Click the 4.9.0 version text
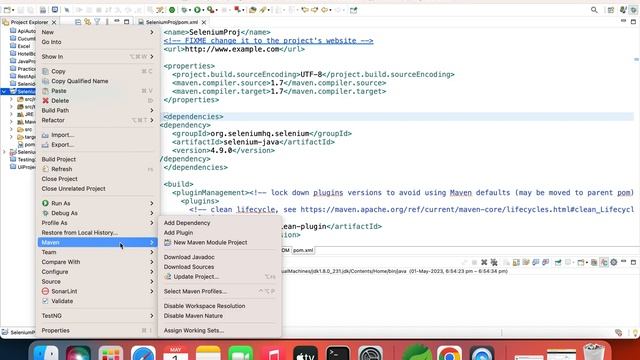 [221, 150]
